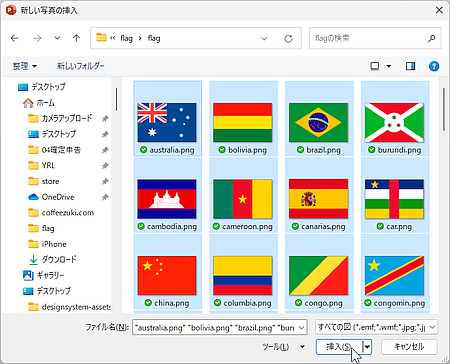Viewport: 450px width, 364px height.
Task: Select car.png thumbnail
Action: (x=394, y=195)
